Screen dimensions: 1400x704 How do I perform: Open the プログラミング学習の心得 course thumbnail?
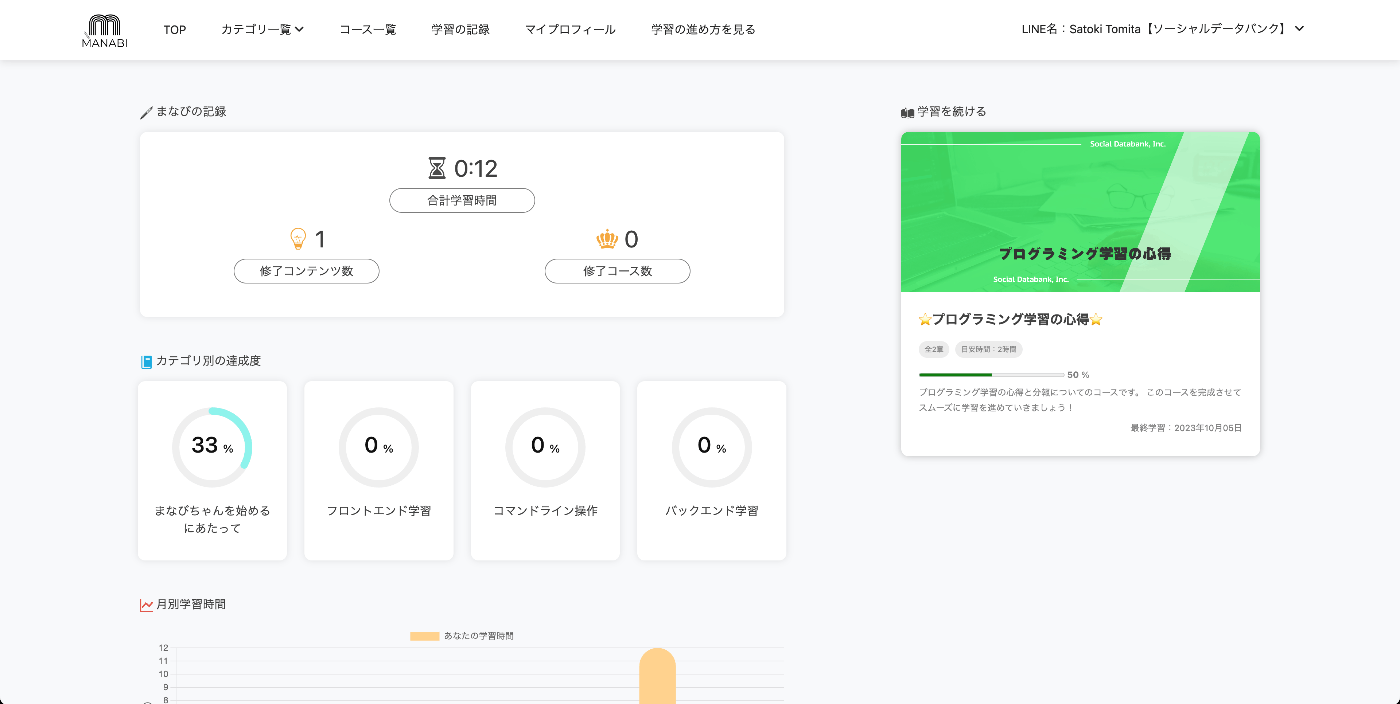click(x=1080, y=212)
